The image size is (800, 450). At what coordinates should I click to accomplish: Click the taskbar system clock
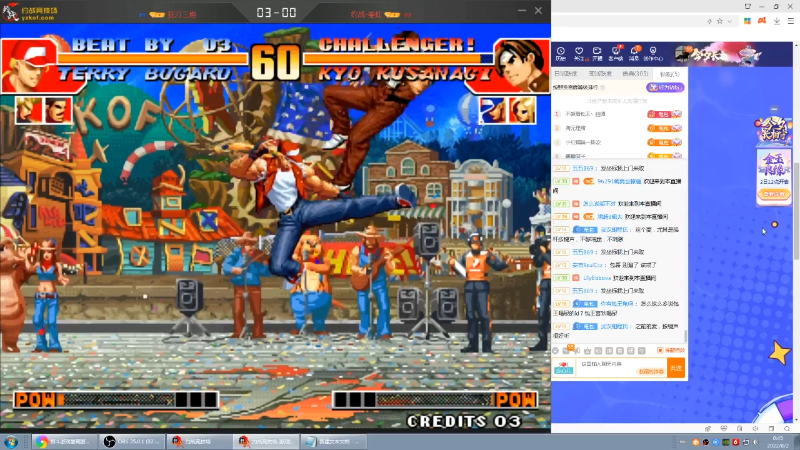point(778,442)
